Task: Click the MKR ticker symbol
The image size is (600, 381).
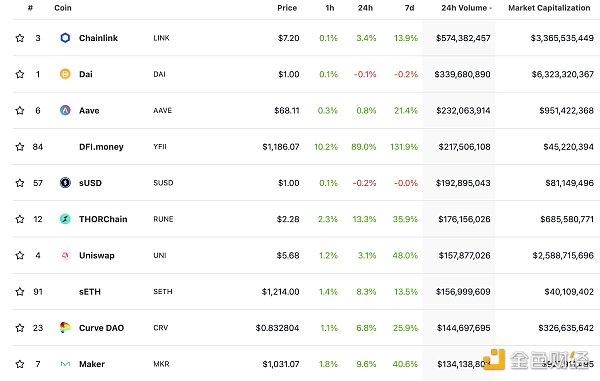Action: [161, 364]
